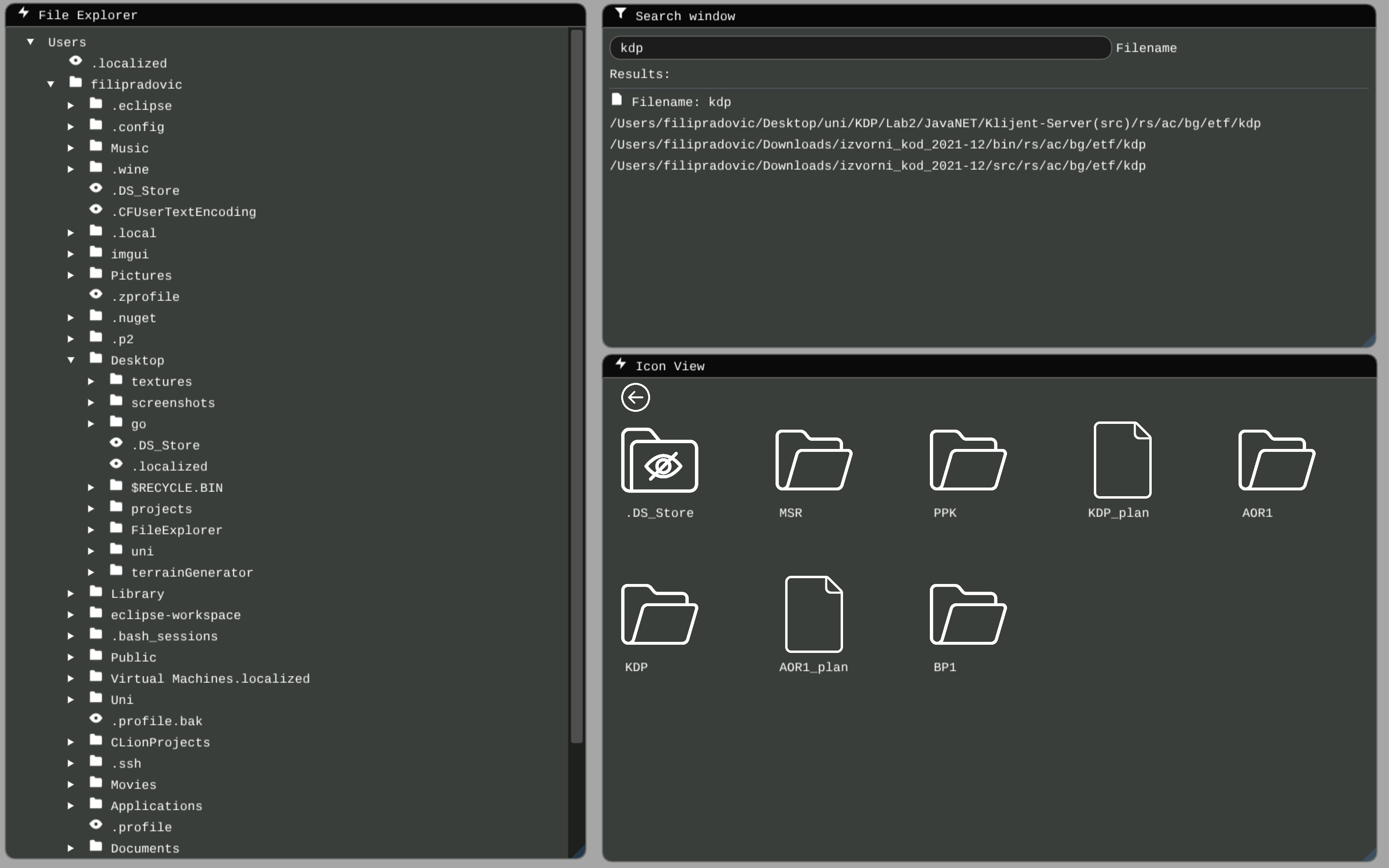
Task: Open the KDP_plan file icon
Action: tap(1122, 460)
